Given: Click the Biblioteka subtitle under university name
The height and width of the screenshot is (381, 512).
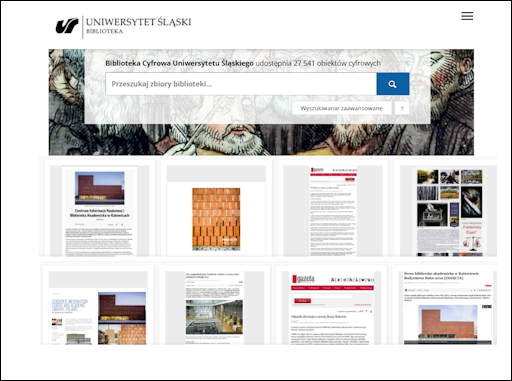Looking at the screenshot, I should point(104,31).
